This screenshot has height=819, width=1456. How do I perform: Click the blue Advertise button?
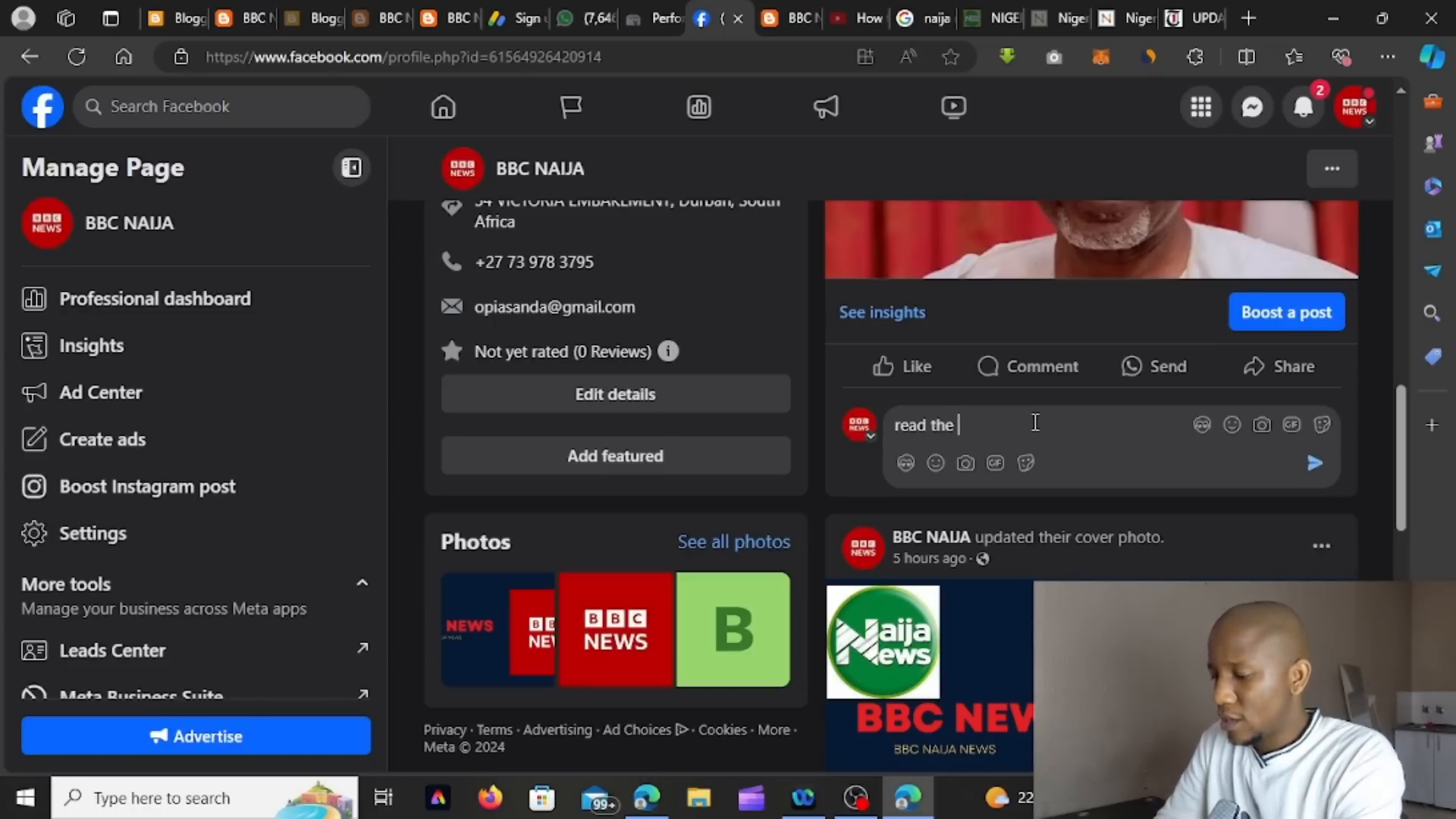tap(196, 736)
